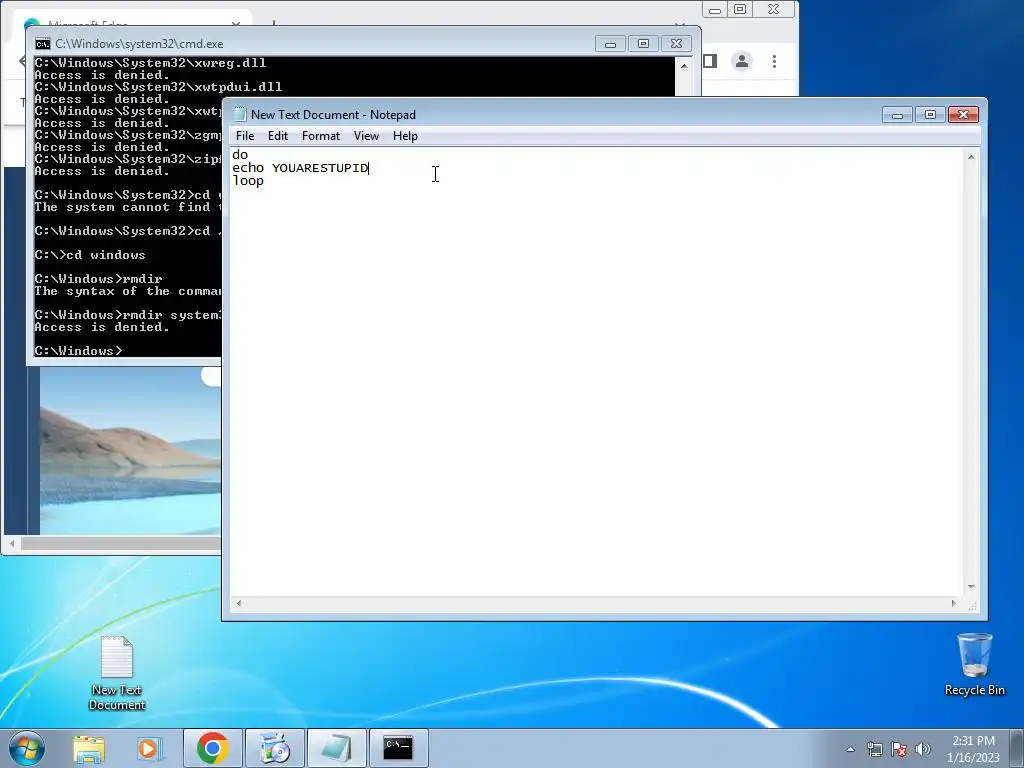Viewport: 1024px width, 768px height.
Task: Place cursor after 'loop' in Notepad
Action: pyautogui.click(x=264, y=181)
